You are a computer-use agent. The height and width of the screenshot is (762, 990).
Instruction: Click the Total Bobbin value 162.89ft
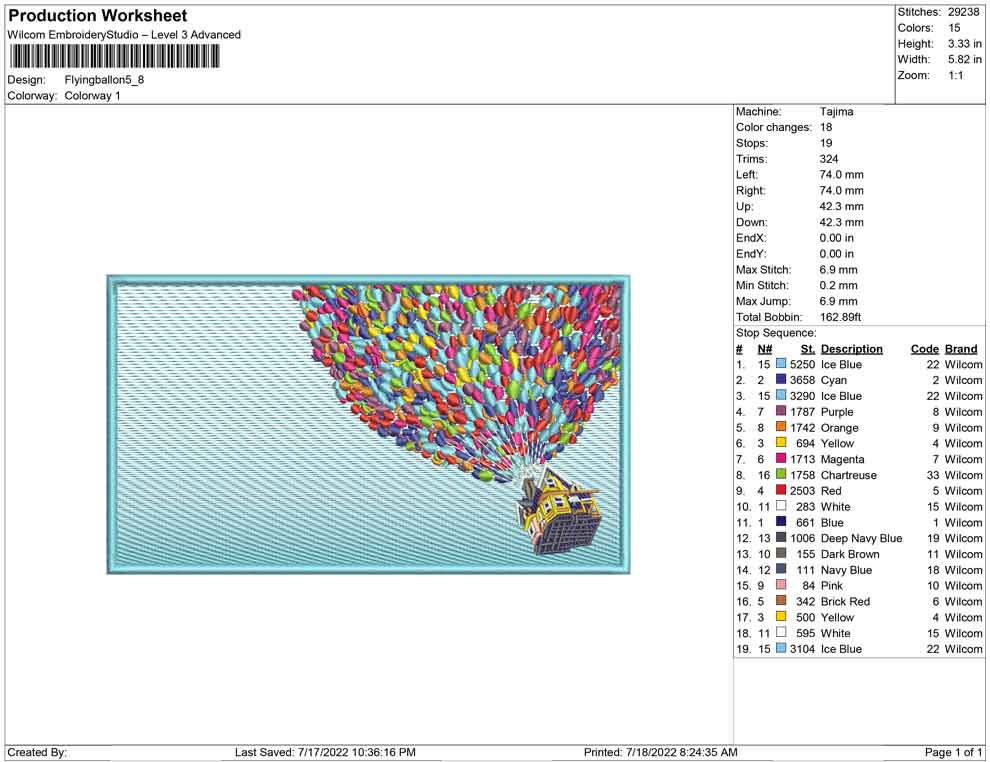[x=840, y=316]
